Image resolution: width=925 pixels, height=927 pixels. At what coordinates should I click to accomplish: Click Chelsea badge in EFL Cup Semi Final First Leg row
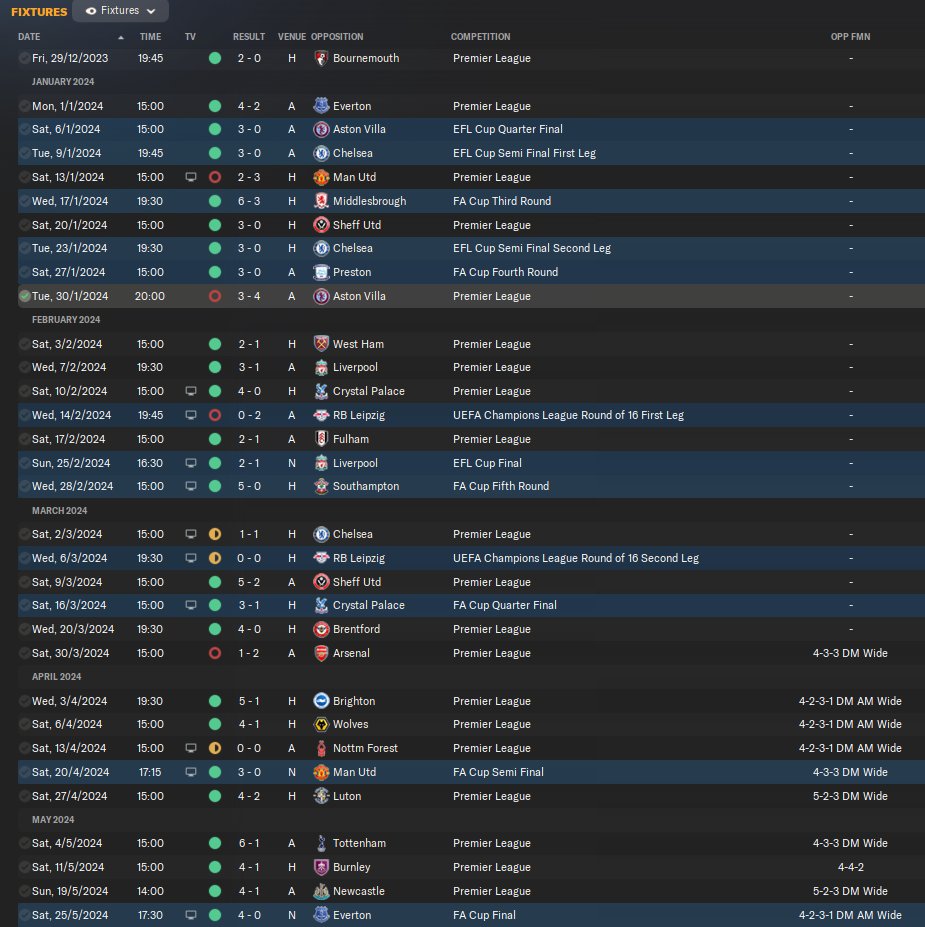[321, 153]
